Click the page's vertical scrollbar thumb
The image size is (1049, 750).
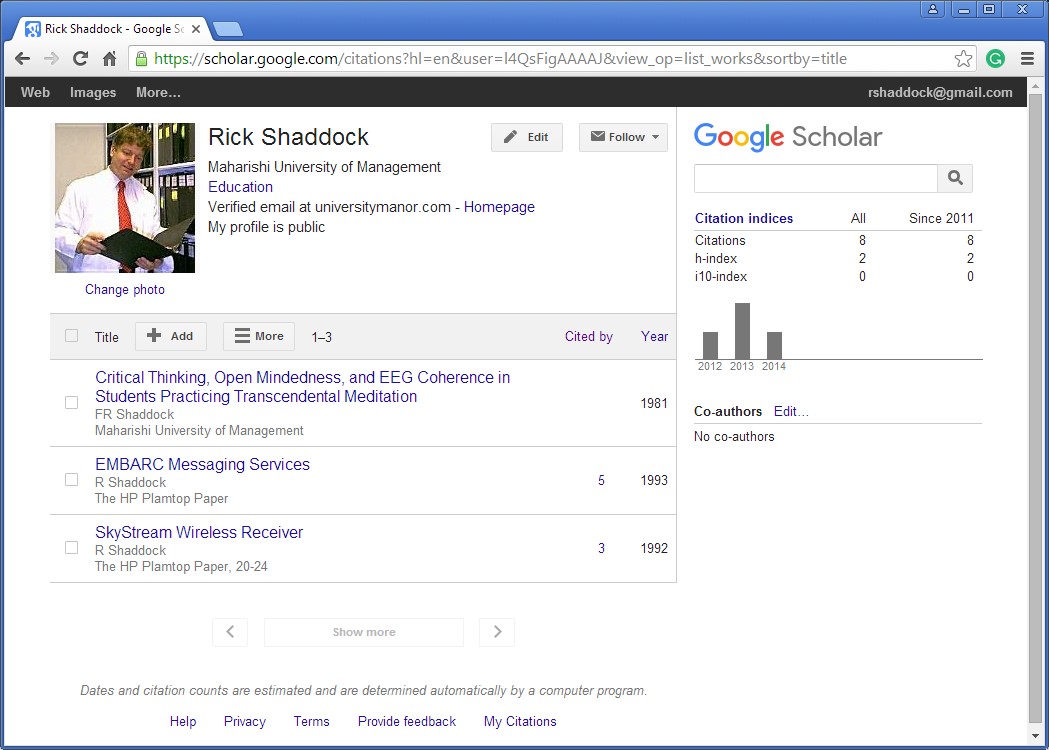click(1035, 407)
